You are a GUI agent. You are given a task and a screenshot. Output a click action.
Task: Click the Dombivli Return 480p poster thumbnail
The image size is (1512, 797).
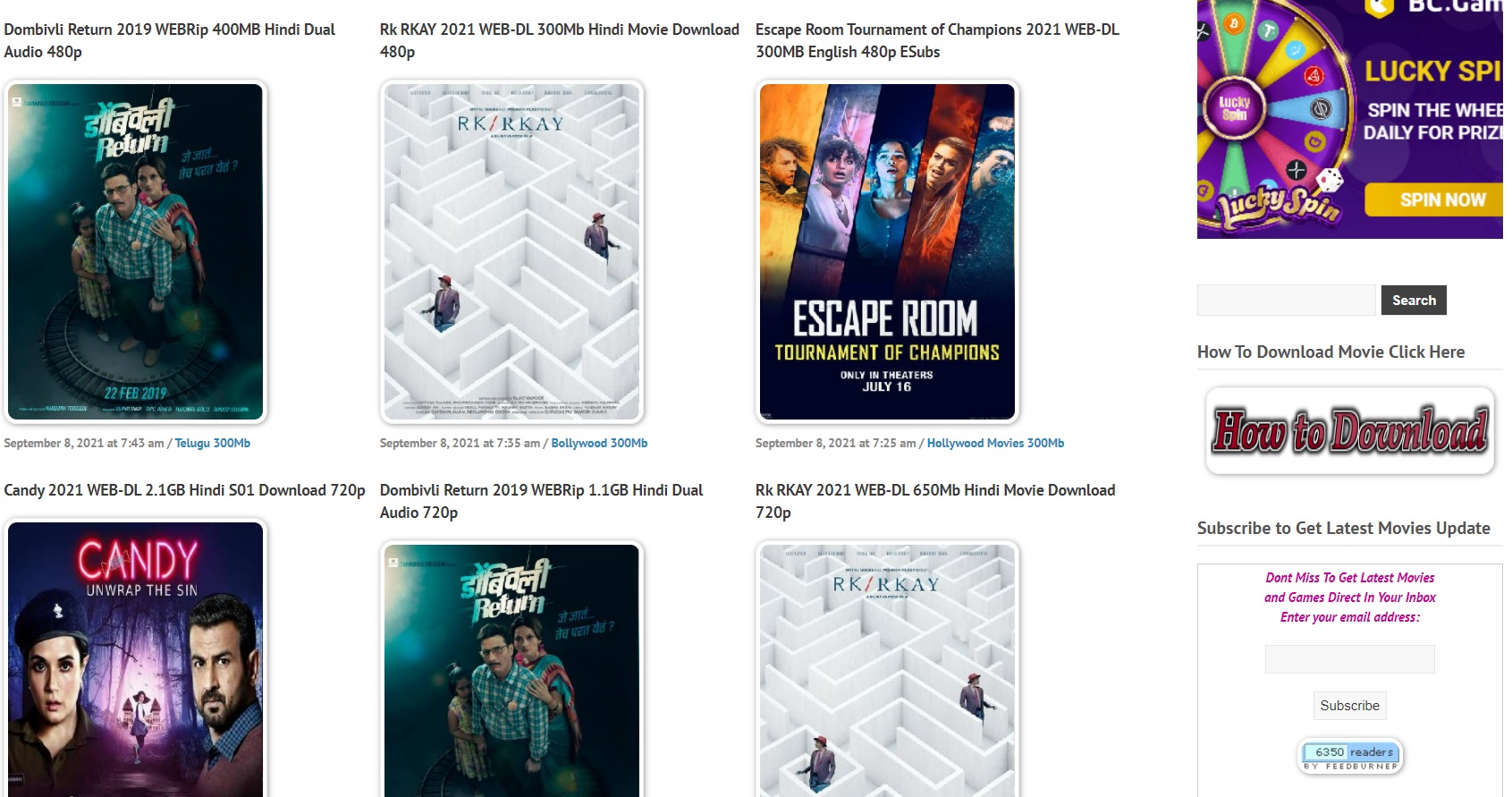136,251
